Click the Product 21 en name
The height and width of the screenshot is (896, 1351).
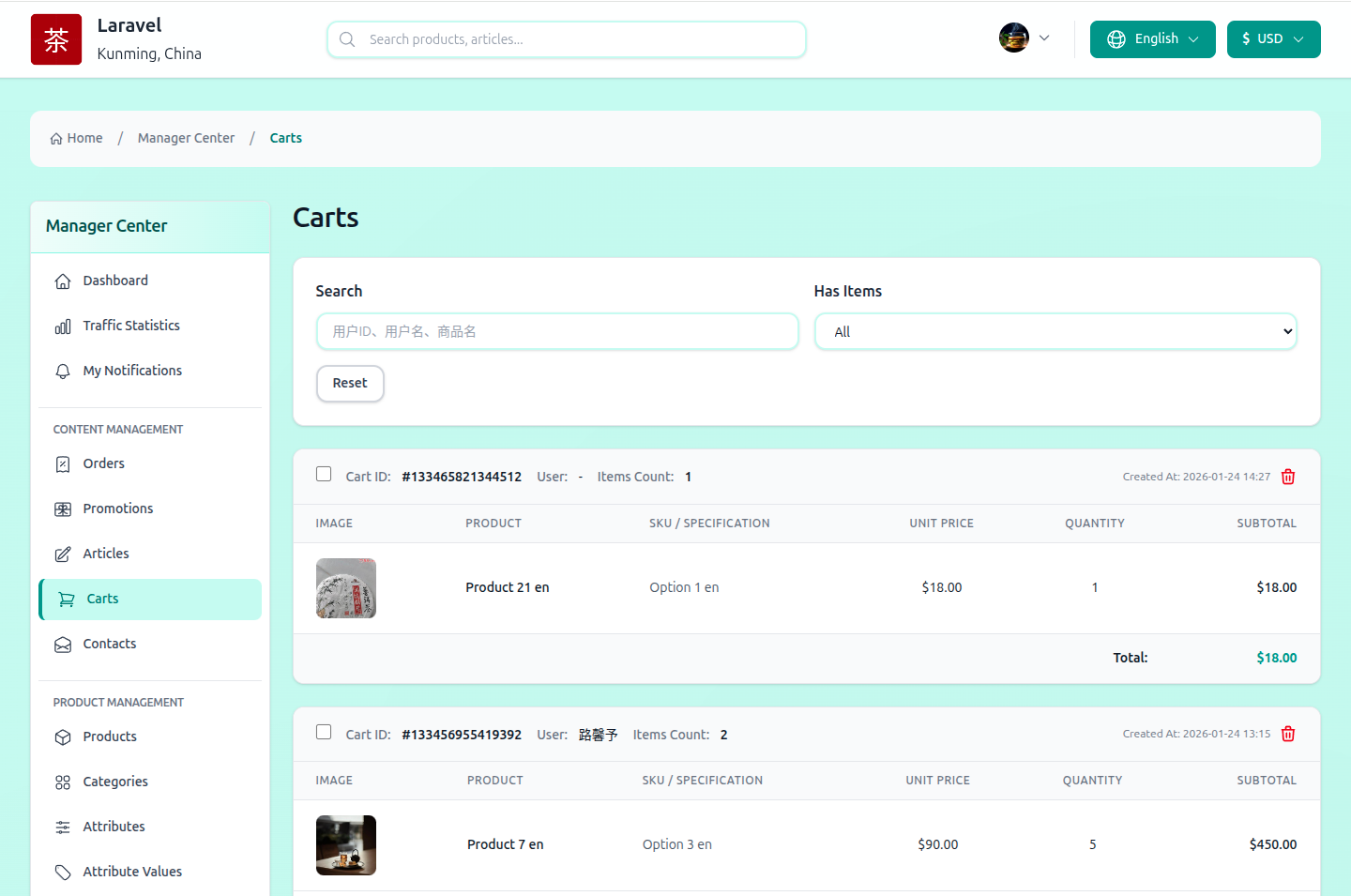click(x=508, y=587)
